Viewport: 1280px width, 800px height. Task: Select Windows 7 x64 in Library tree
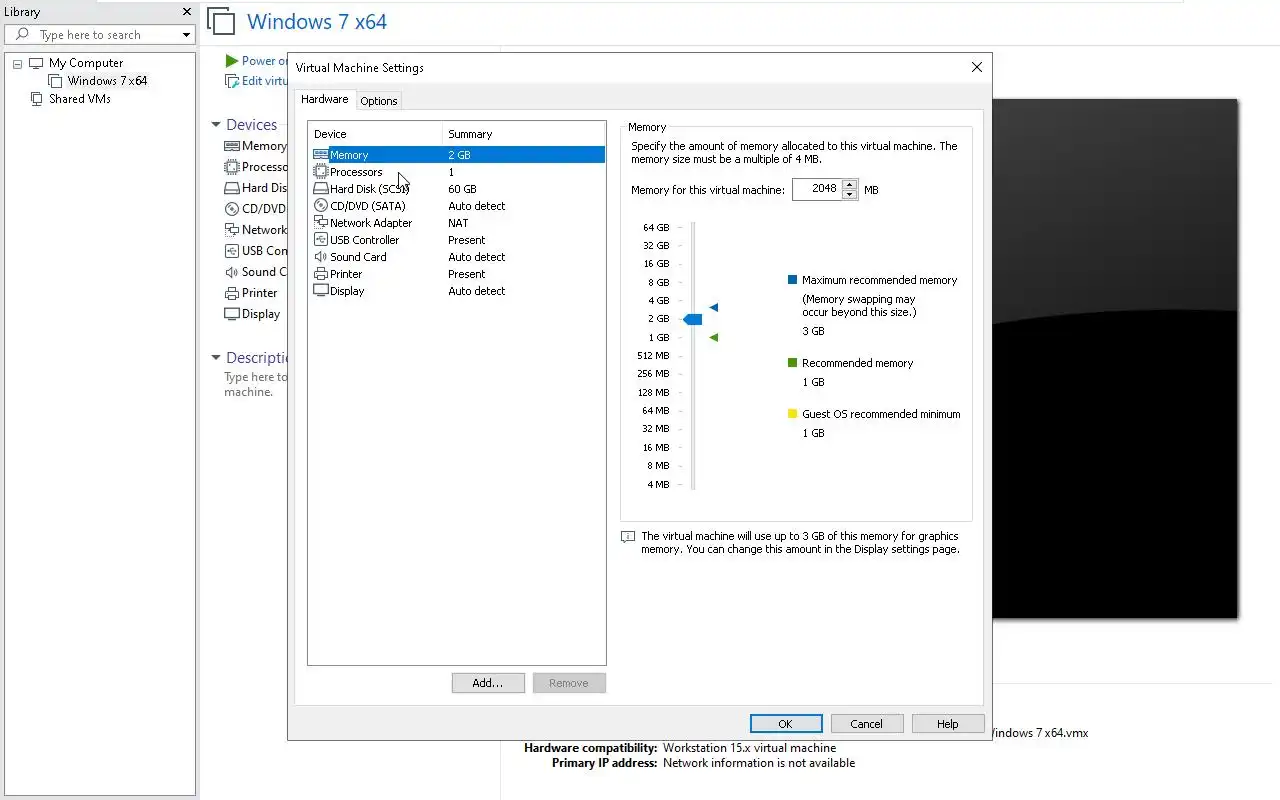(x=107, y=81)
